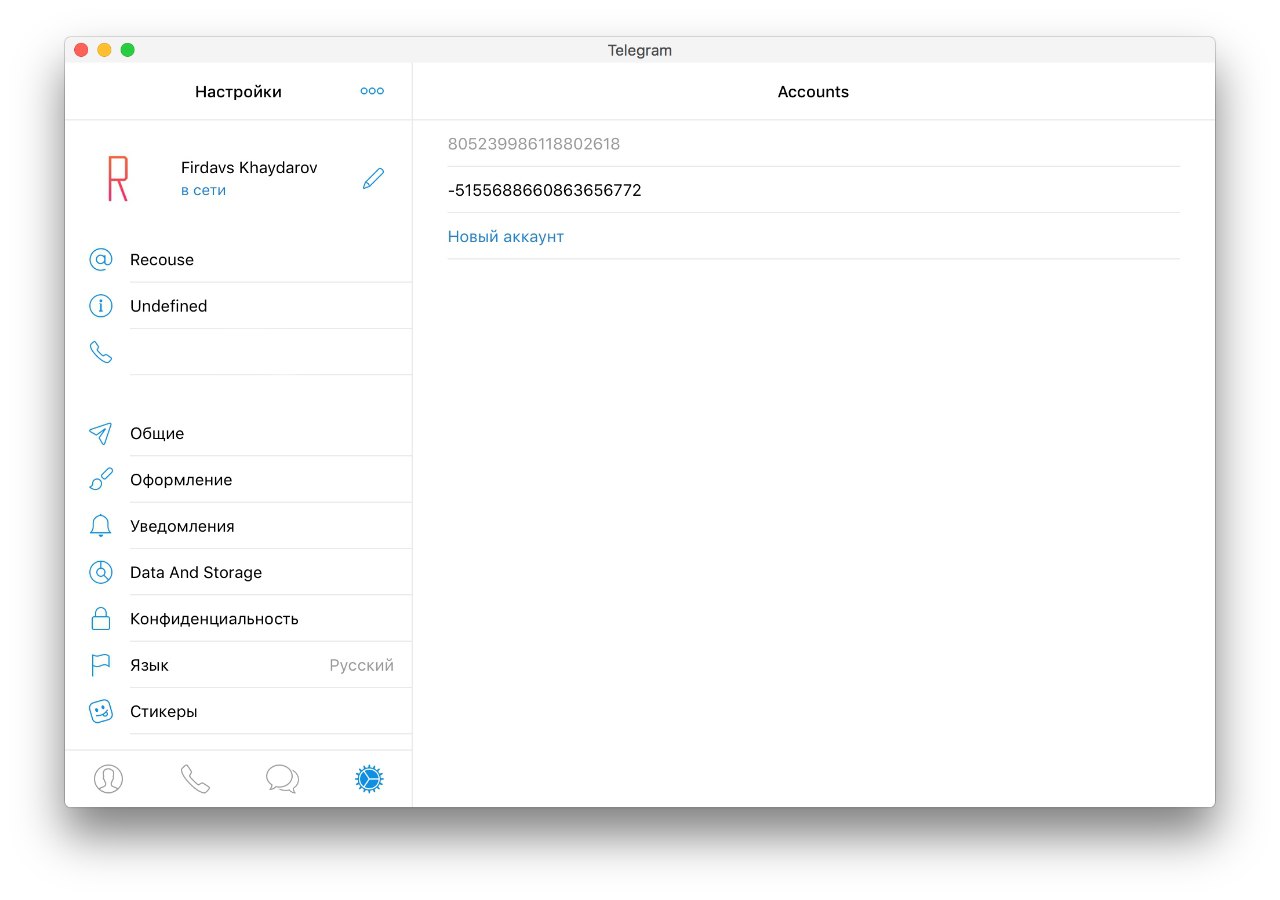Screen dimensions: 1280x900
Task: Select account 805239986118802618
Action: [813, 144]
